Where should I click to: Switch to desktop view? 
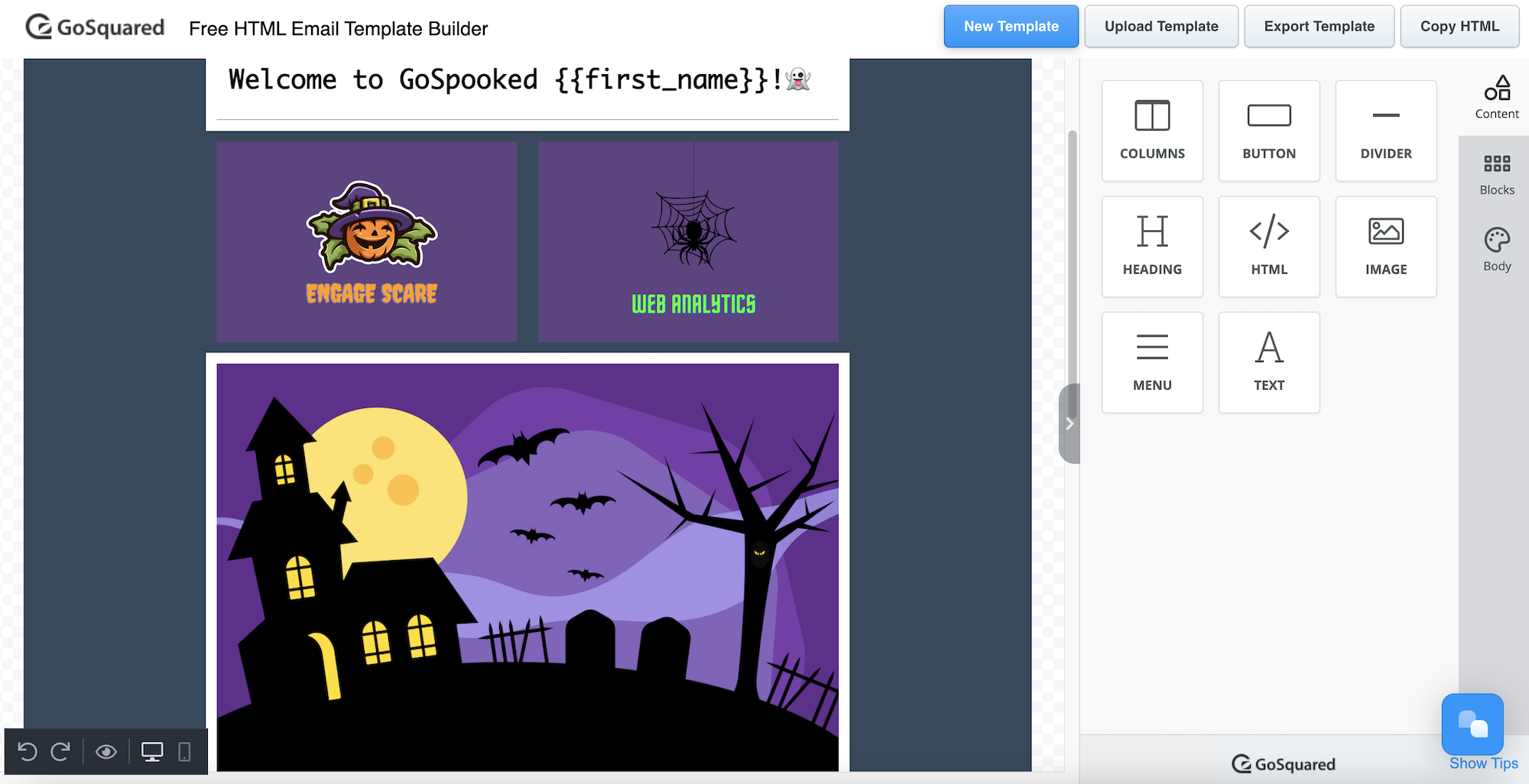point(152,752)
